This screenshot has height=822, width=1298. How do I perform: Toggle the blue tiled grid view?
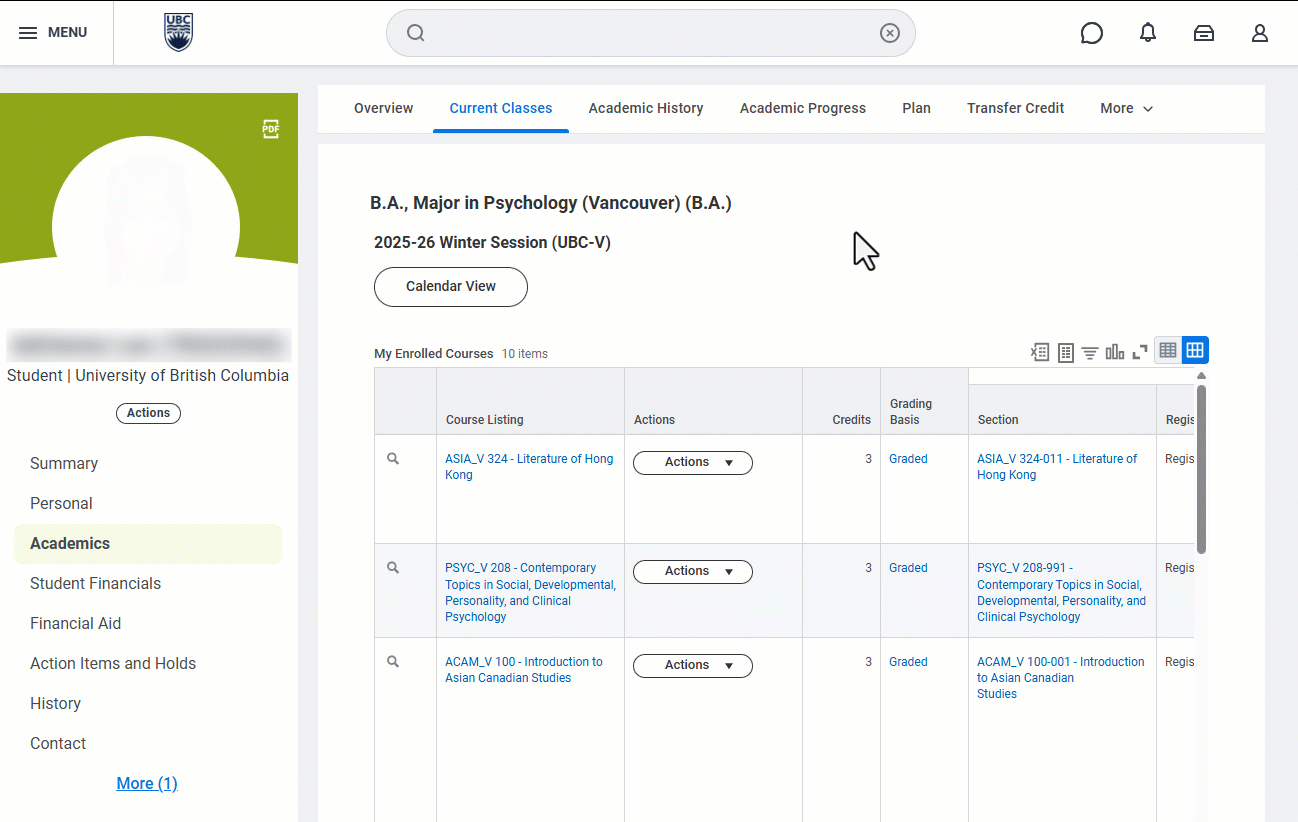click(1195, 351)
